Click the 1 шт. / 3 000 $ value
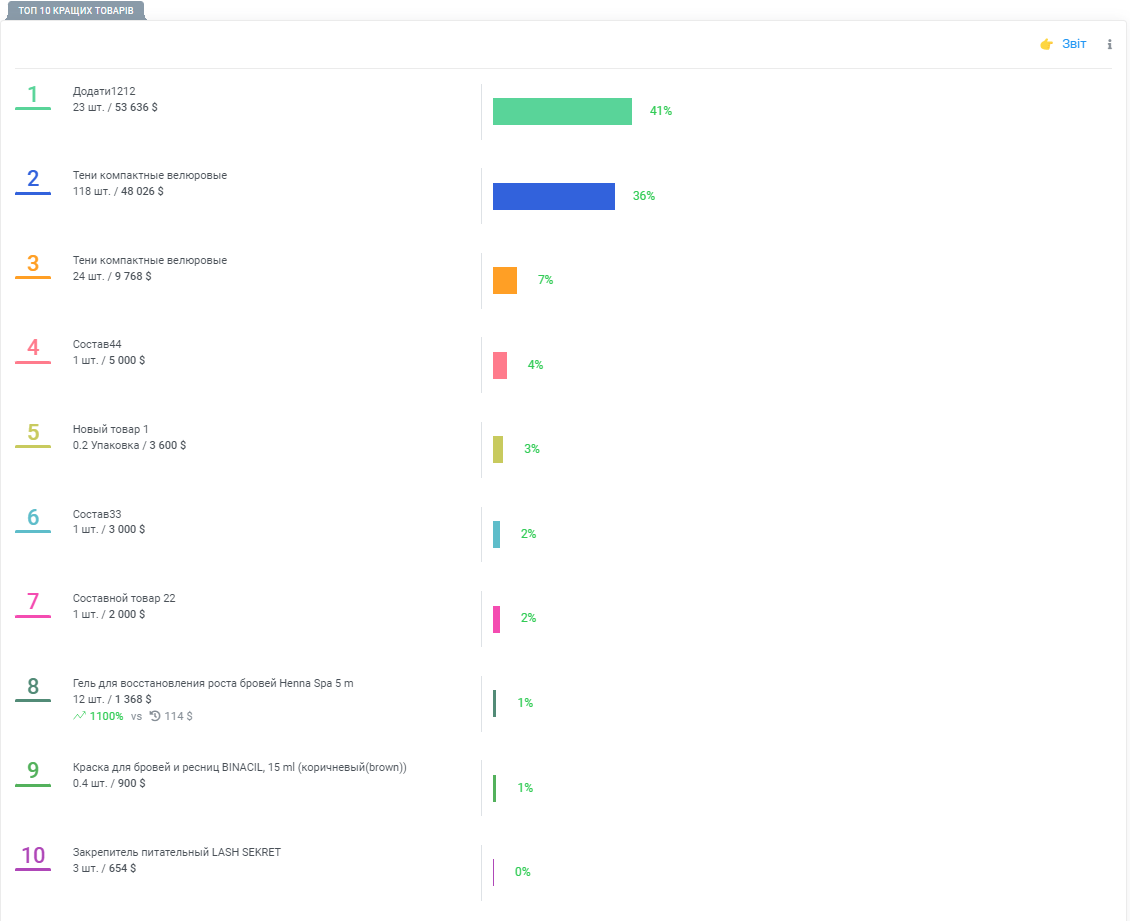Image resolution: width=1130 pixels, height=921 pixels. (x=109, y=530)
